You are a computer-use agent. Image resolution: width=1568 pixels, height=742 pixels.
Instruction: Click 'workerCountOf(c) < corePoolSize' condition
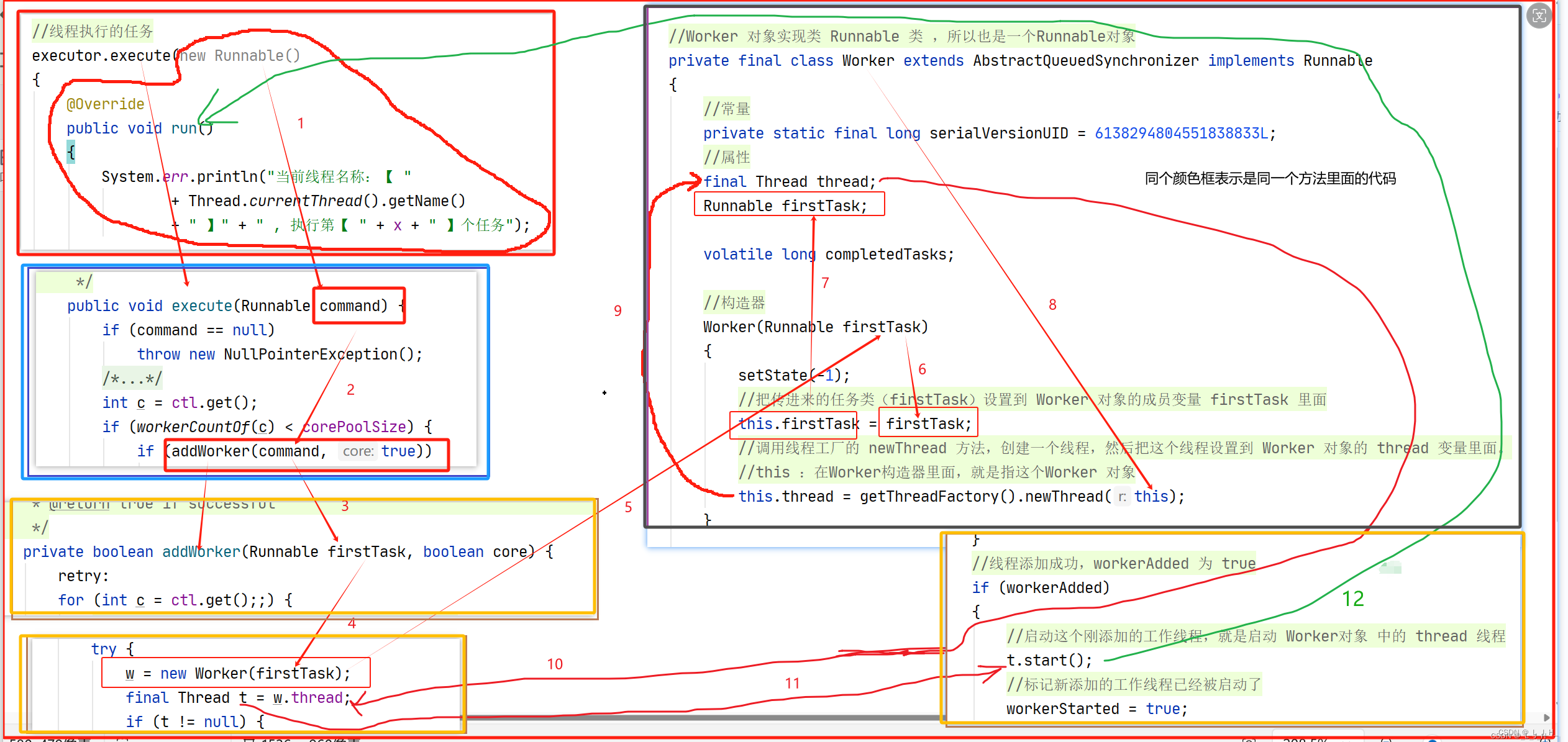271,427
